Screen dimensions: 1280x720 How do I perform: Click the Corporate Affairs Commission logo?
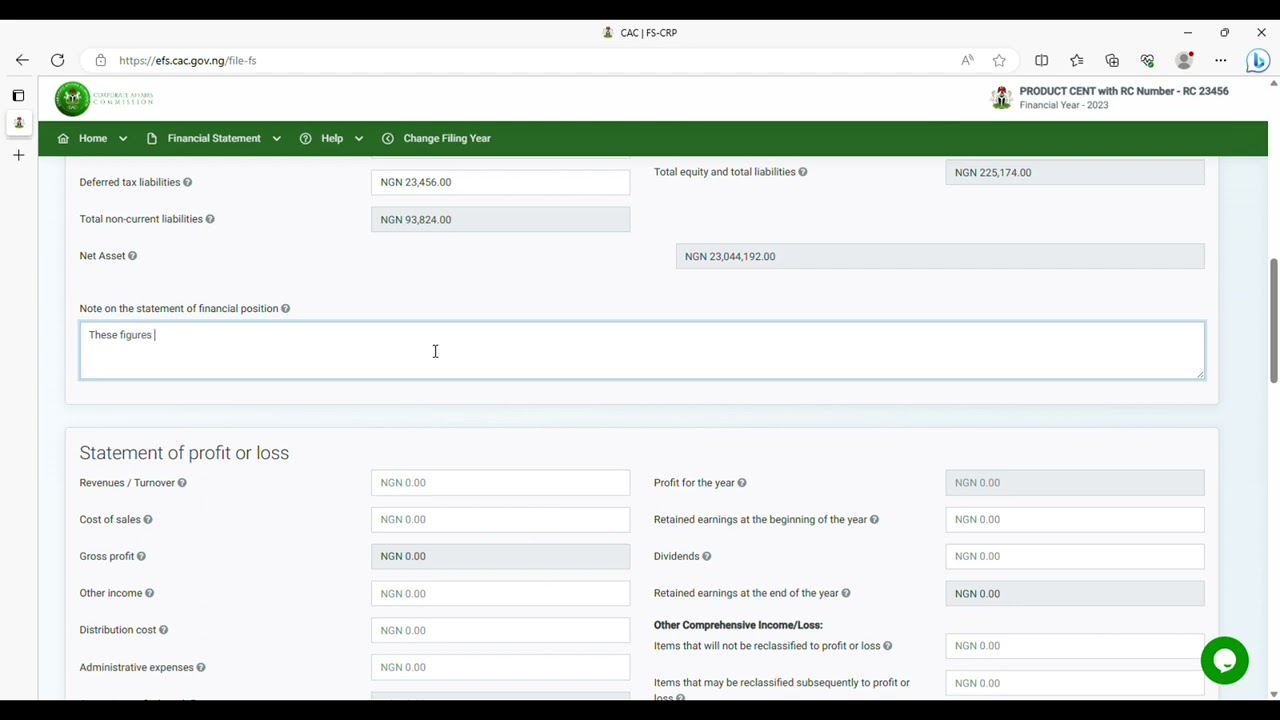104,98
